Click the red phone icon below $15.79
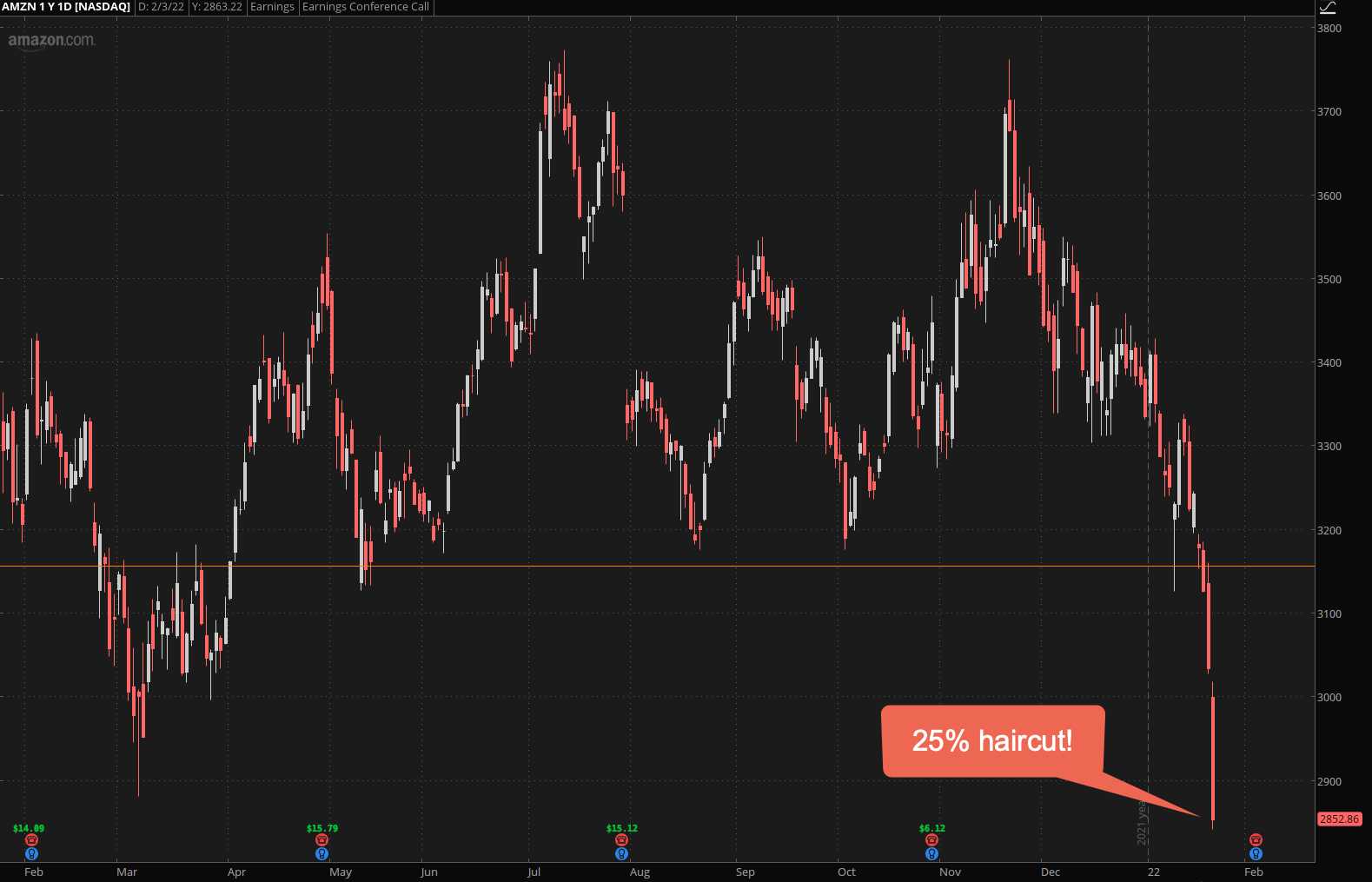 click(321, 840)
